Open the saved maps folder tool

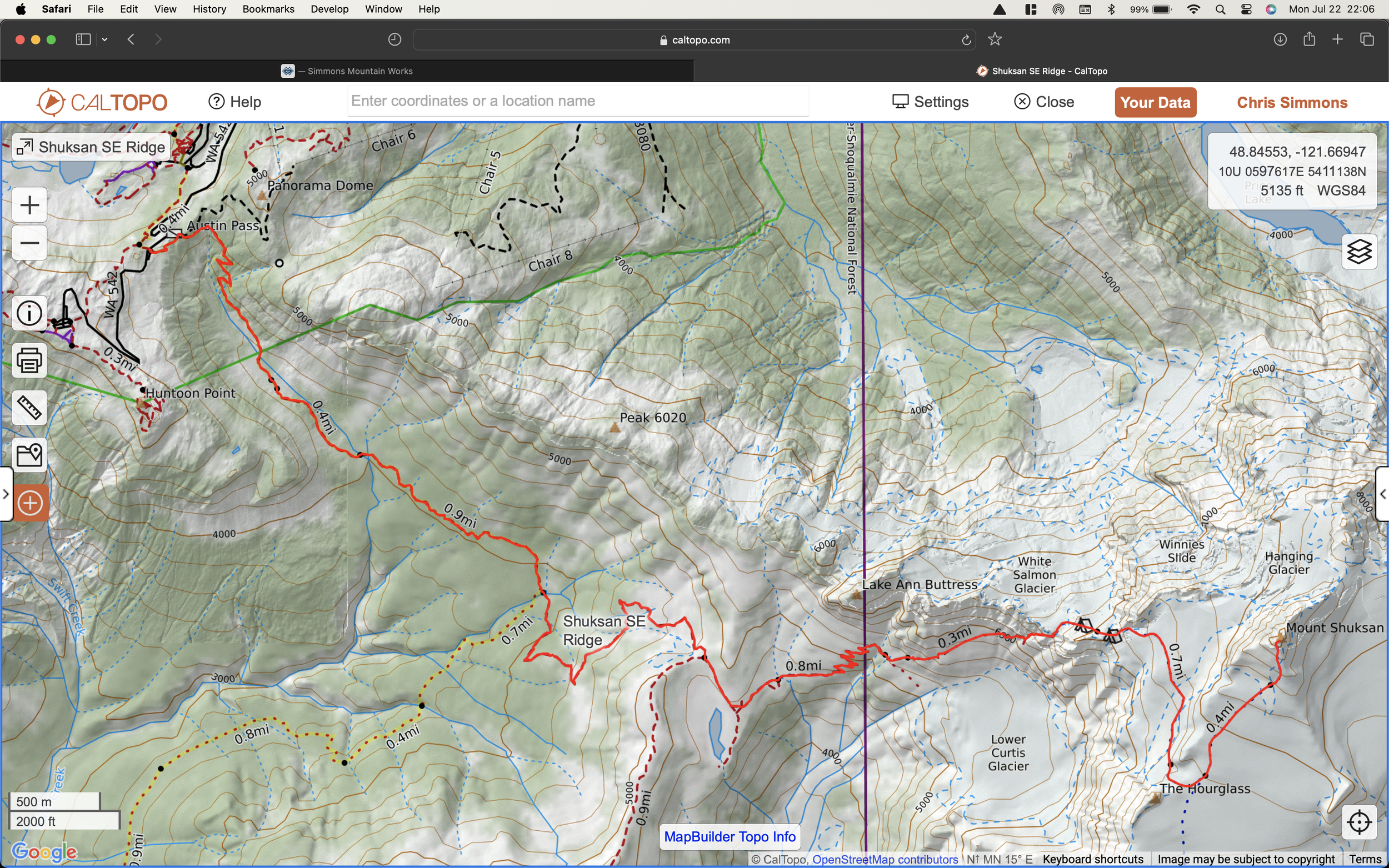coord(29,456)
